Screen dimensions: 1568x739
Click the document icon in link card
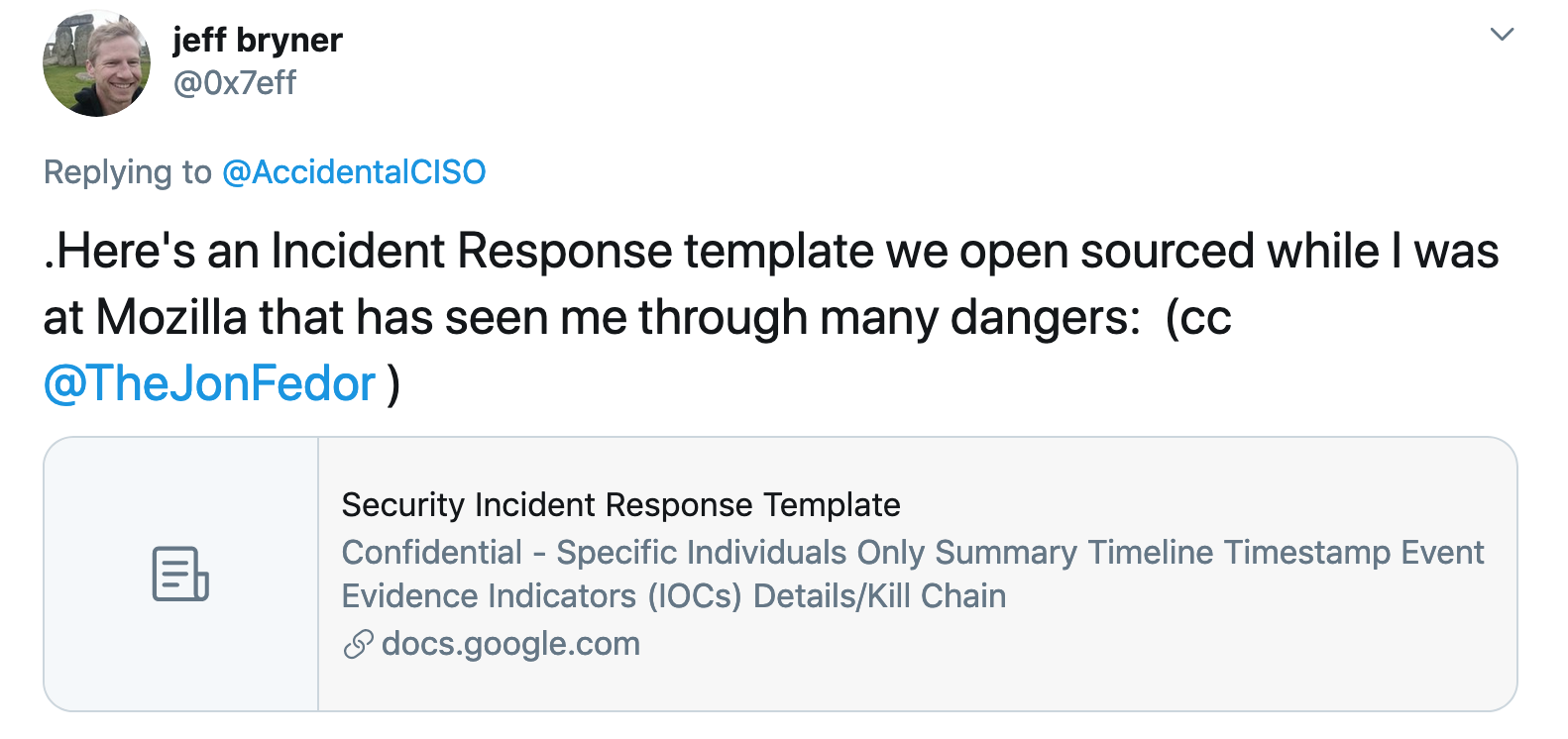[180, 574]
